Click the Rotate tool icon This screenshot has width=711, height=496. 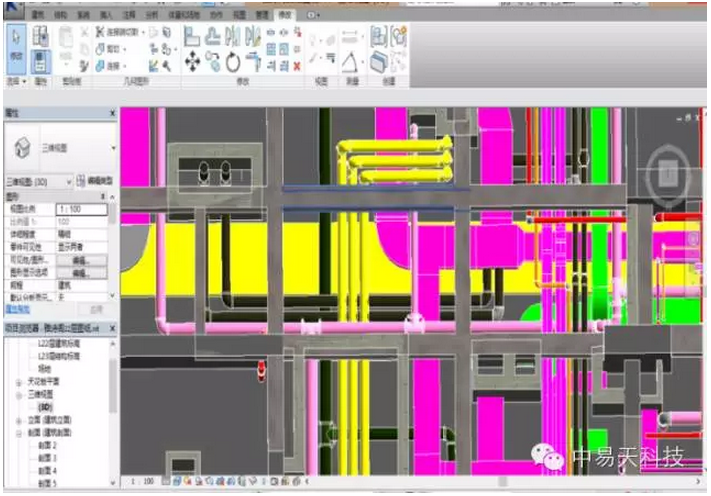pyautogui.click(x=232, y=62)
